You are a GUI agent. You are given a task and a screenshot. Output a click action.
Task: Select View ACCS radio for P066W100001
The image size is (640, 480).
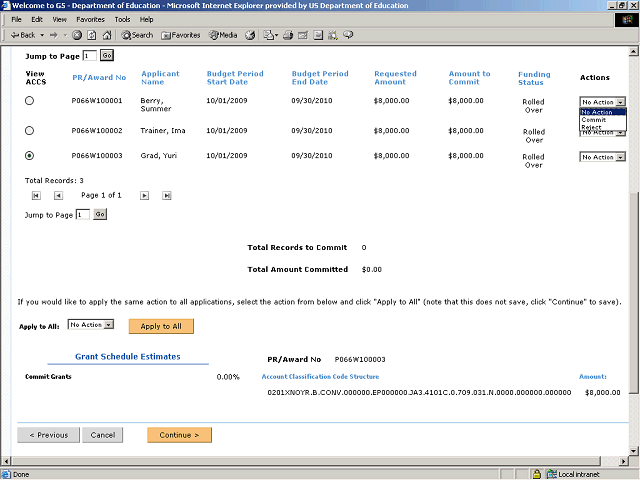(x=29, y=100)
